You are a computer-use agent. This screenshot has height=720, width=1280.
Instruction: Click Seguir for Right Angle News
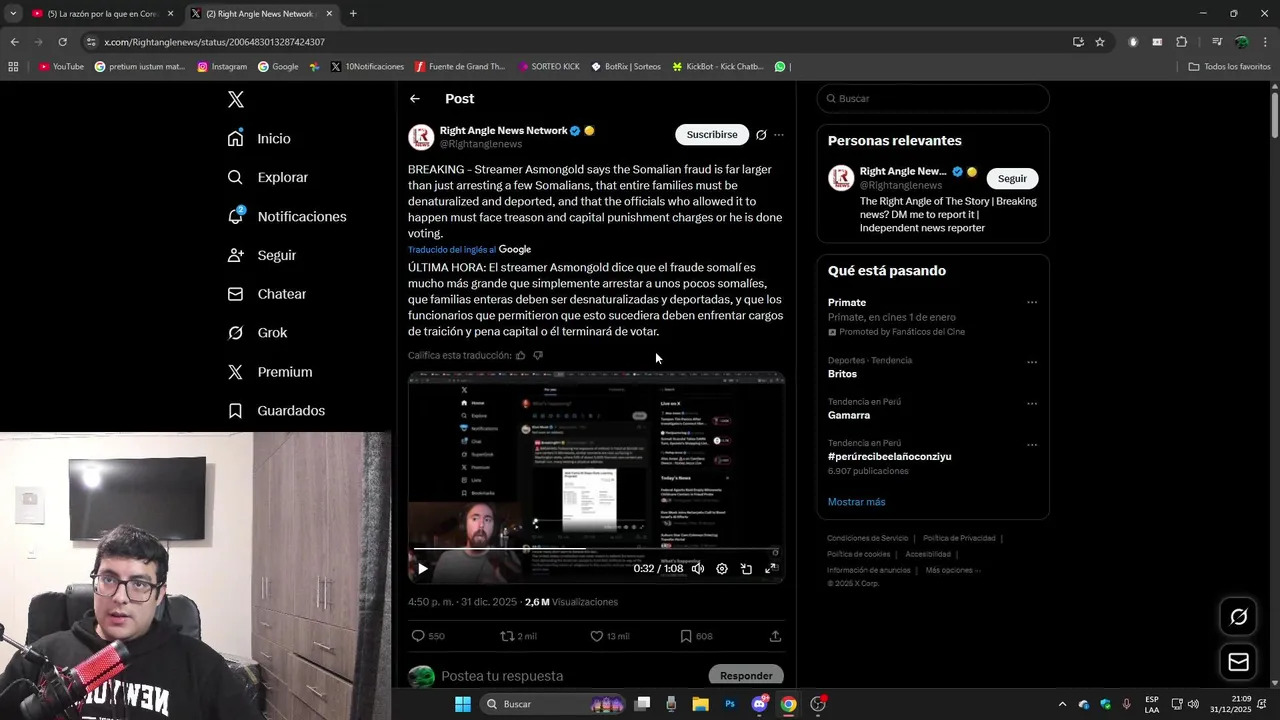1012,178
